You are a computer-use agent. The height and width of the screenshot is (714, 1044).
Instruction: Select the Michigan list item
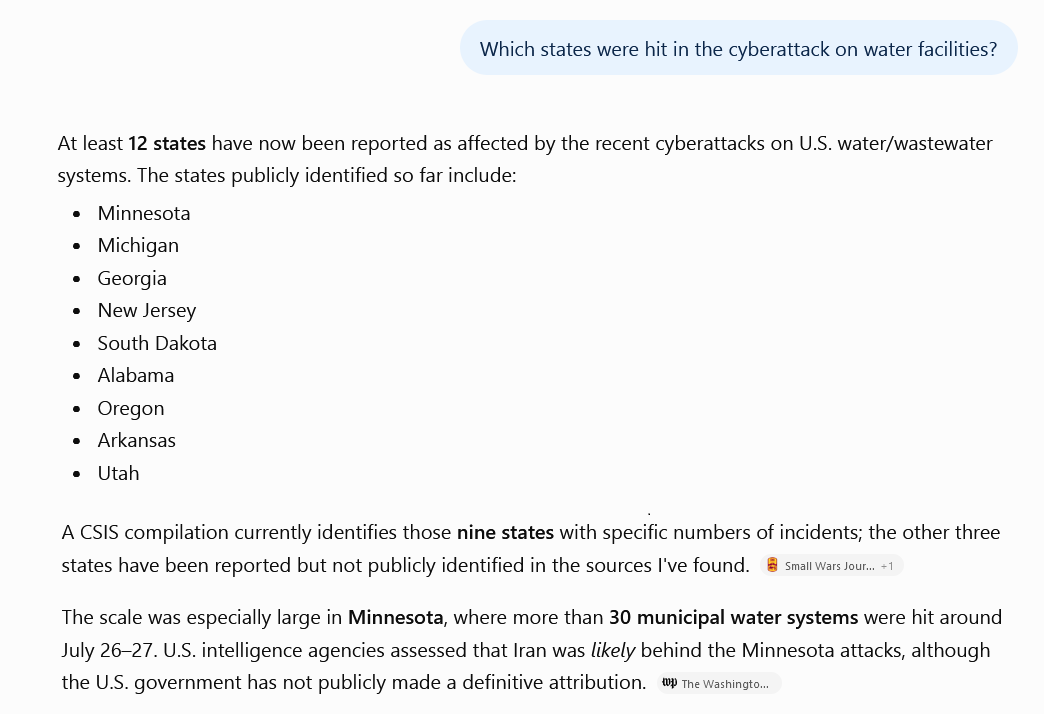tap(138, 246)
